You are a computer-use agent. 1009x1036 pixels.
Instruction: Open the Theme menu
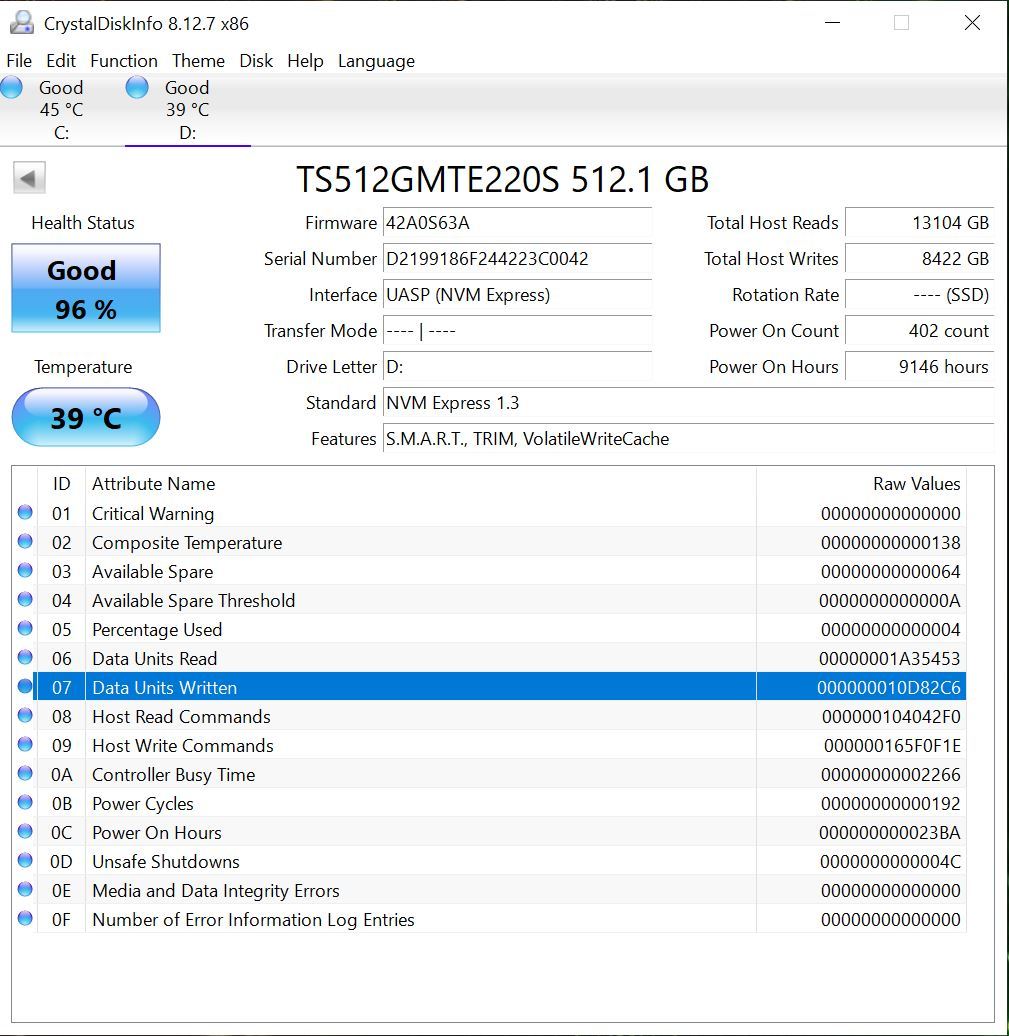click(x=198, y=61)
